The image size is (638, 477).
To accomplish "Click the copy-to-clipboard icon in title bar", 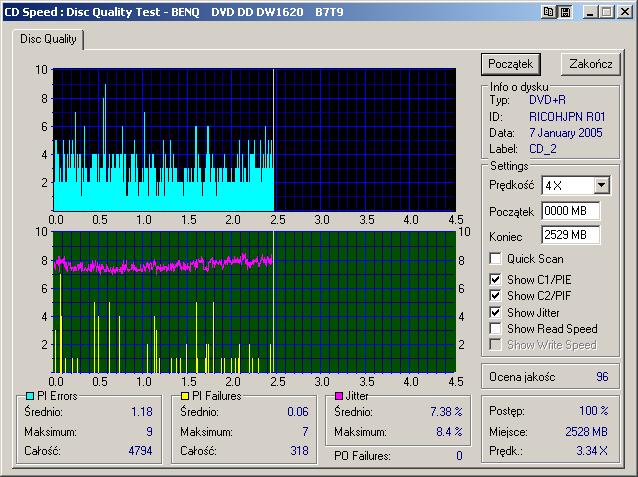I will click(548, 12).
